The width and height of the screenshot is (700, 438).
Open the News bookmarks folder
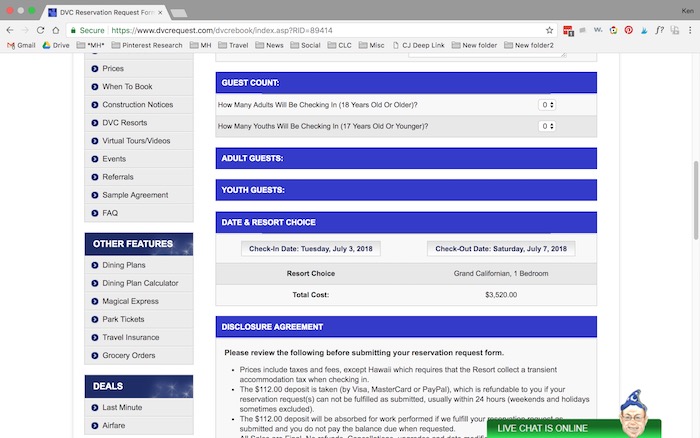coord(269,45)
